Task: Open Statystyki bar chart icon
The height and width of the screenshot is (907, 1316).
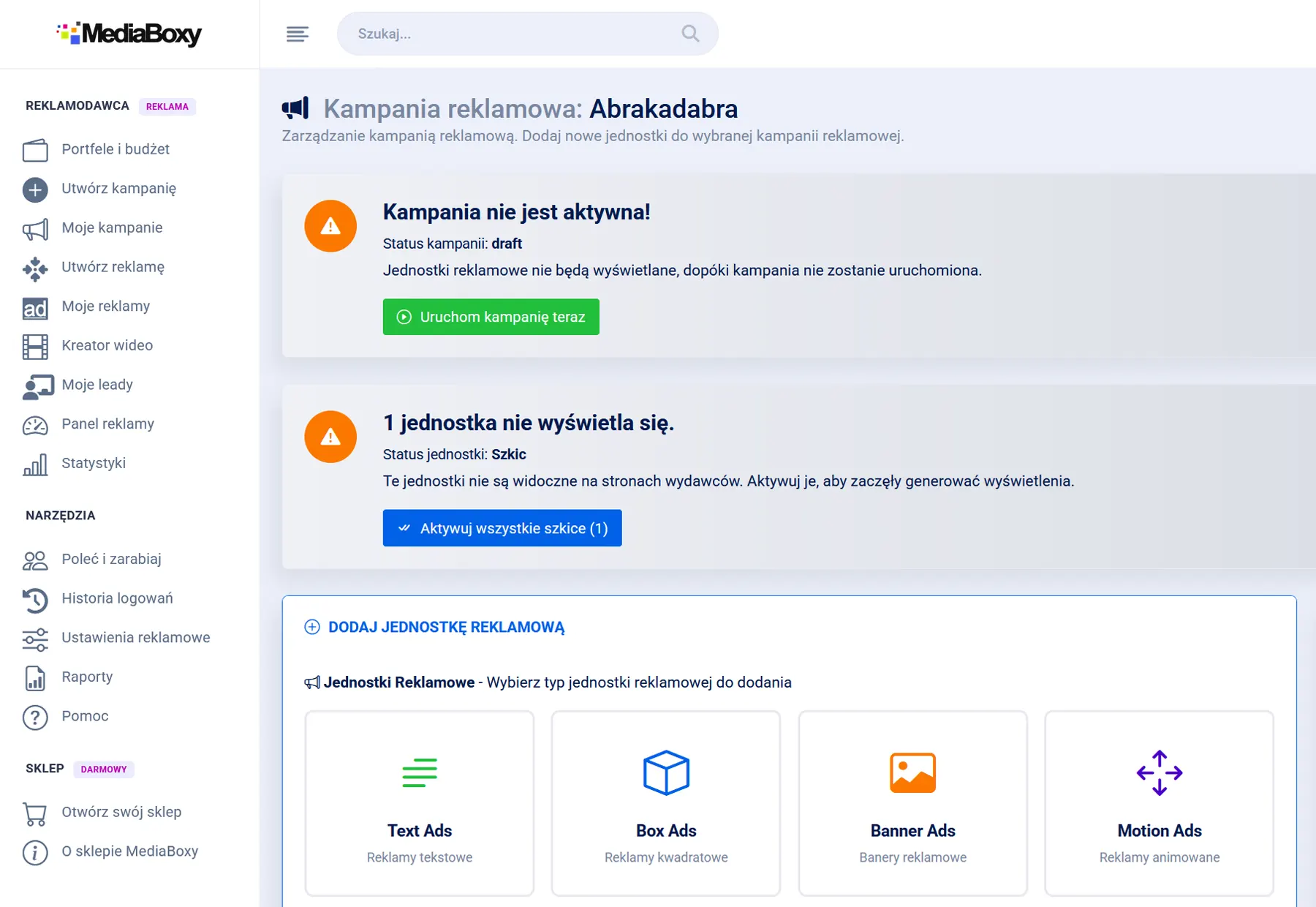Action: (x=35, y=464)
